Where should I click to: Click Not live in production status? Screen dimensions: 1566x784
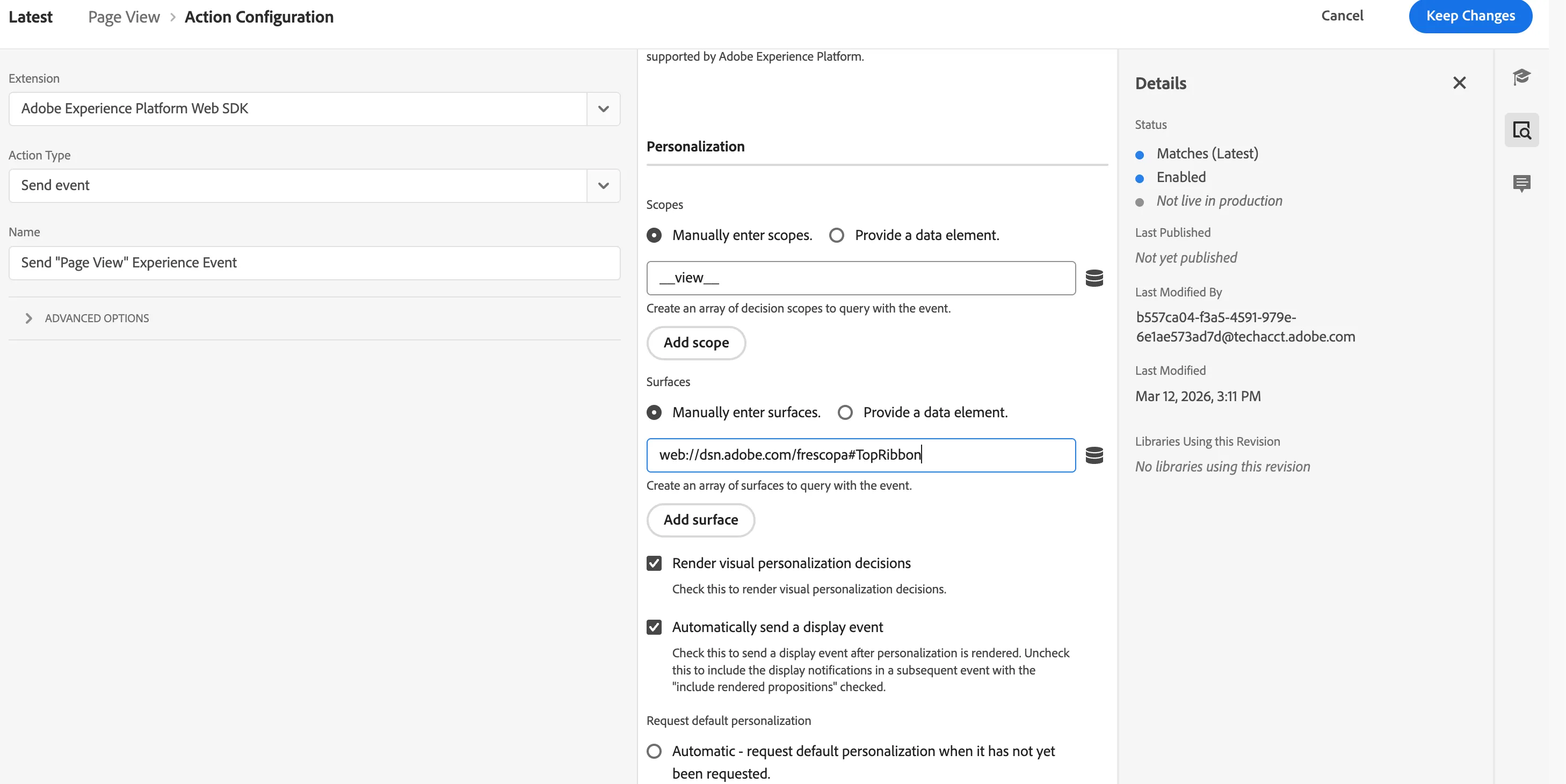coord(1219,200)
